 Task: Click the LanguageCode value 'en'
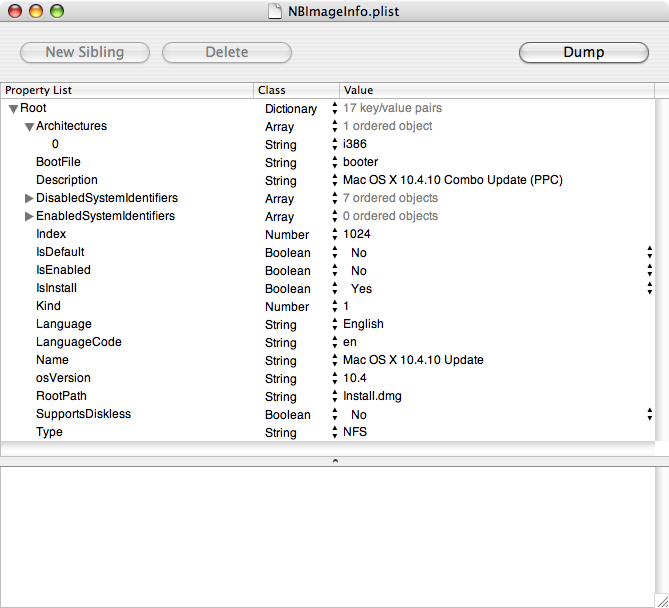coord(349,342)
